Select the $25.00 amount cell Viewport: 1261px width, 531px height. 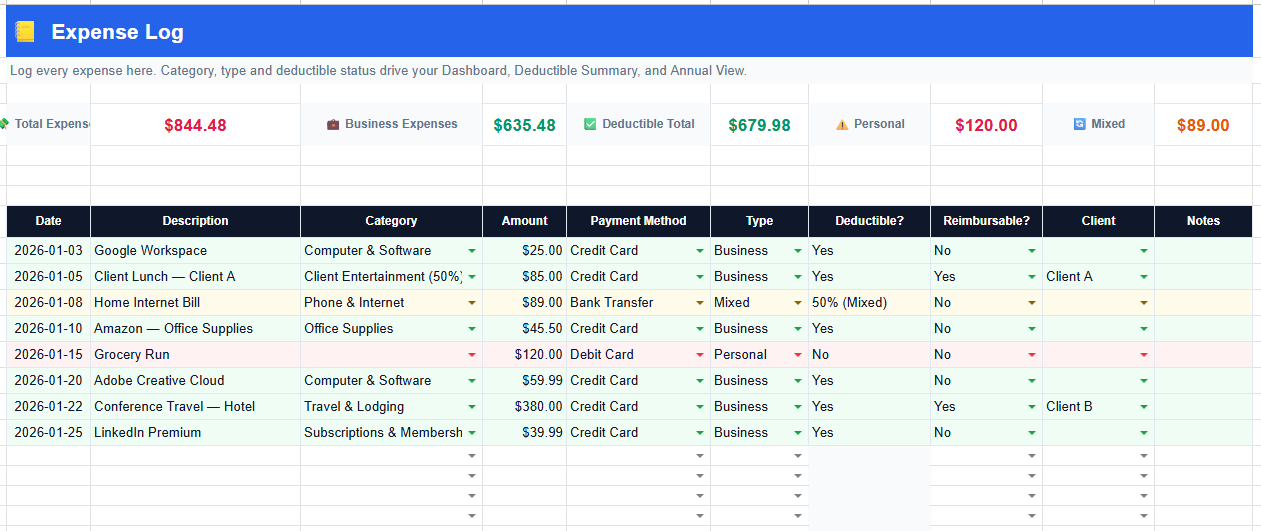pos(524,251)
